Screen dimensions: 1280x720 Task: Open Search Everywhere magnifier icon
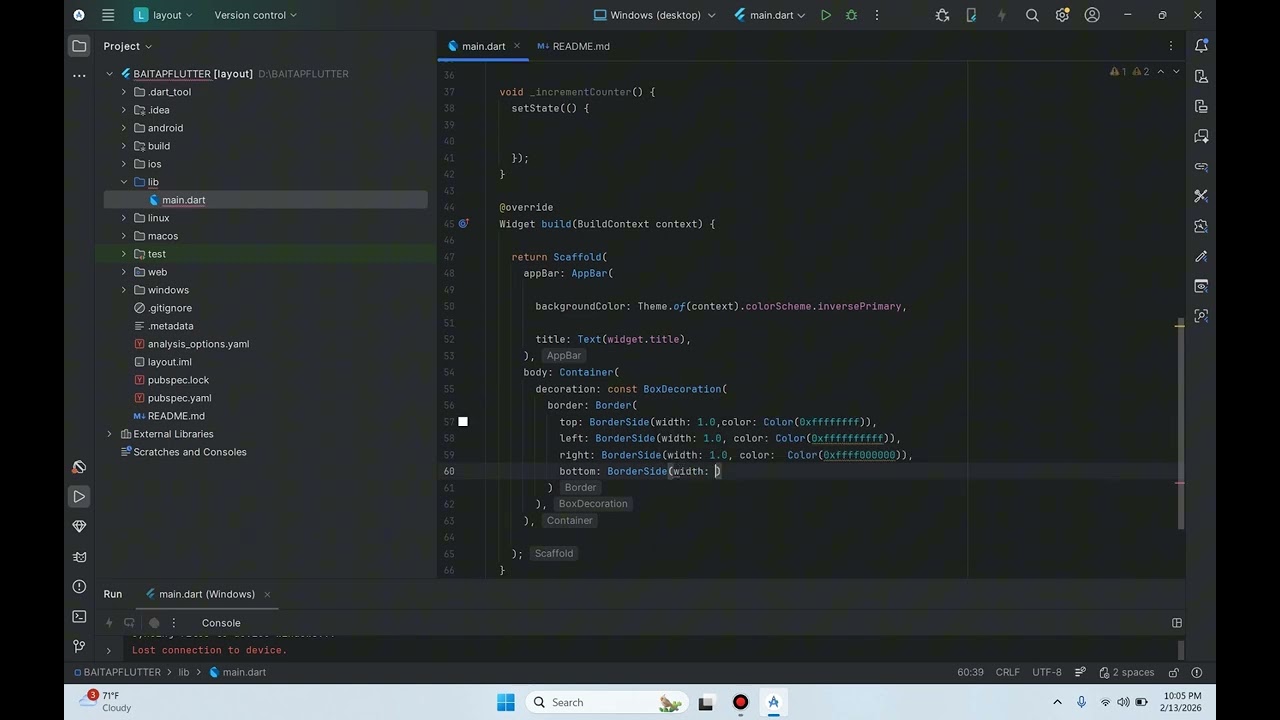1032,15
